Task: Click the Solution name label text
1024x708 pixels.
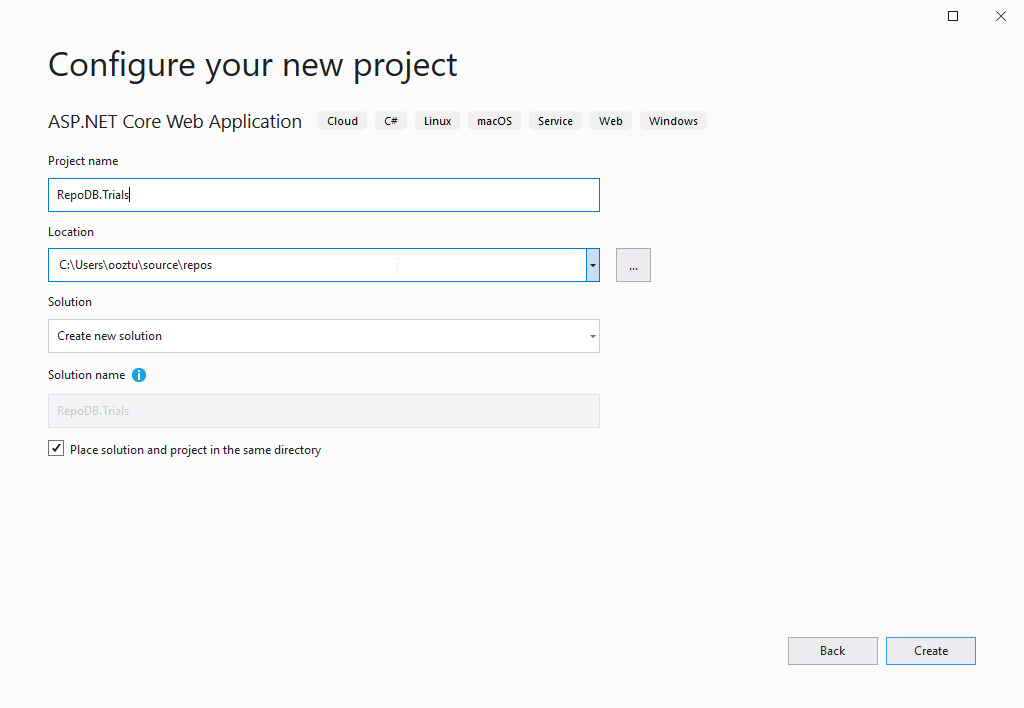Action: [86, 375]
